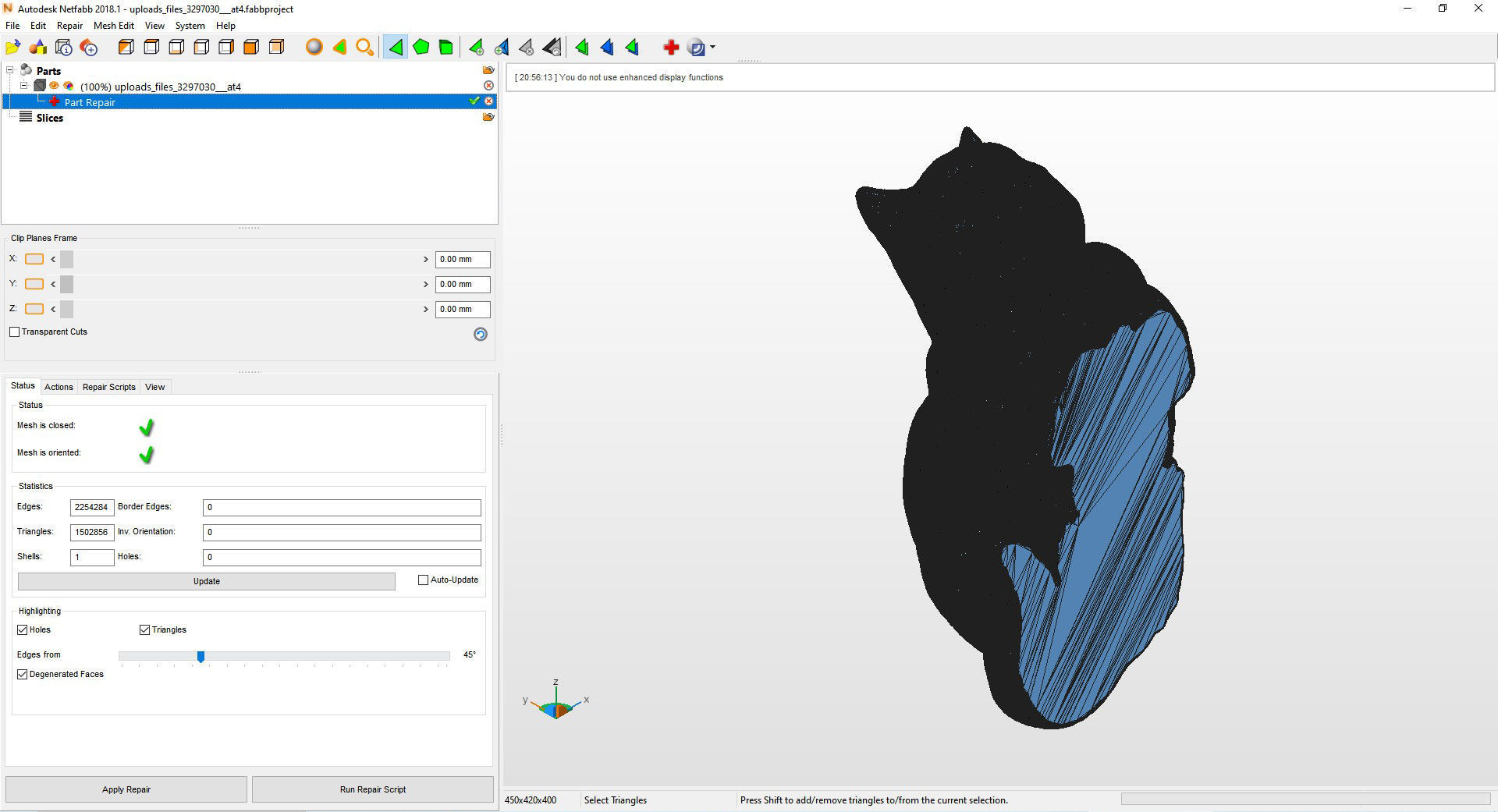
Task: Click the Update statistics button
Action: click(x=207, y=581)
